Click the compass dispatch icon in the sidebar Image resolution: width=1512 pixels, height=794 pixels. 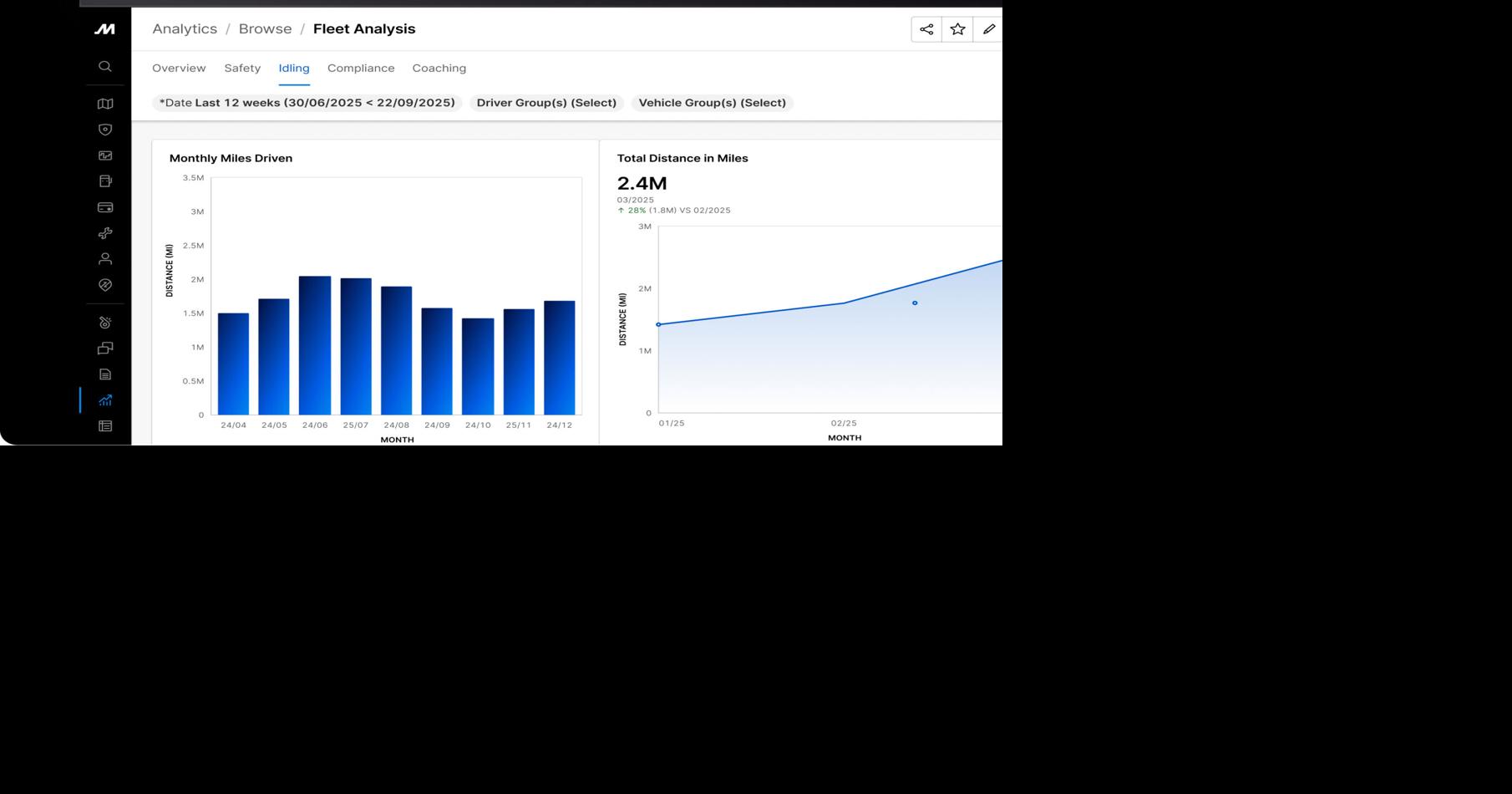[x=104, y=285]
